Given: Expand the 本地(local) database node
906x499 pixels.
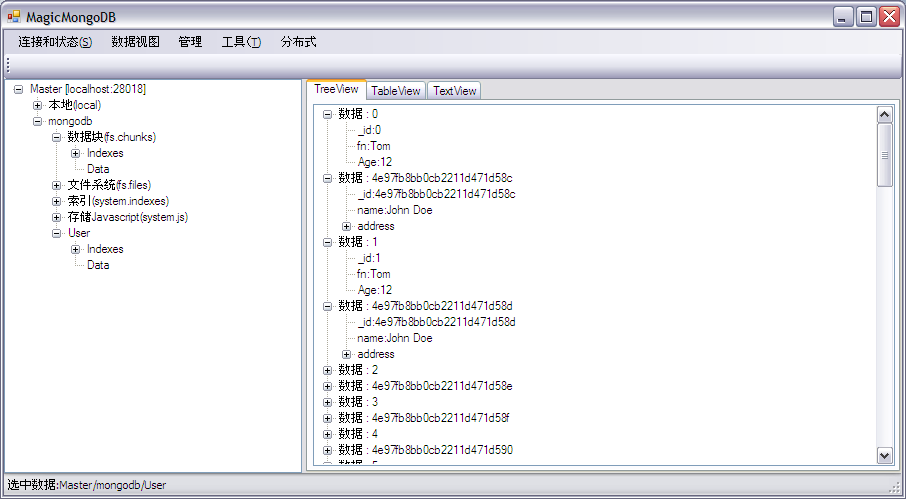Looking at the screenshot, I should pos(37,106).
